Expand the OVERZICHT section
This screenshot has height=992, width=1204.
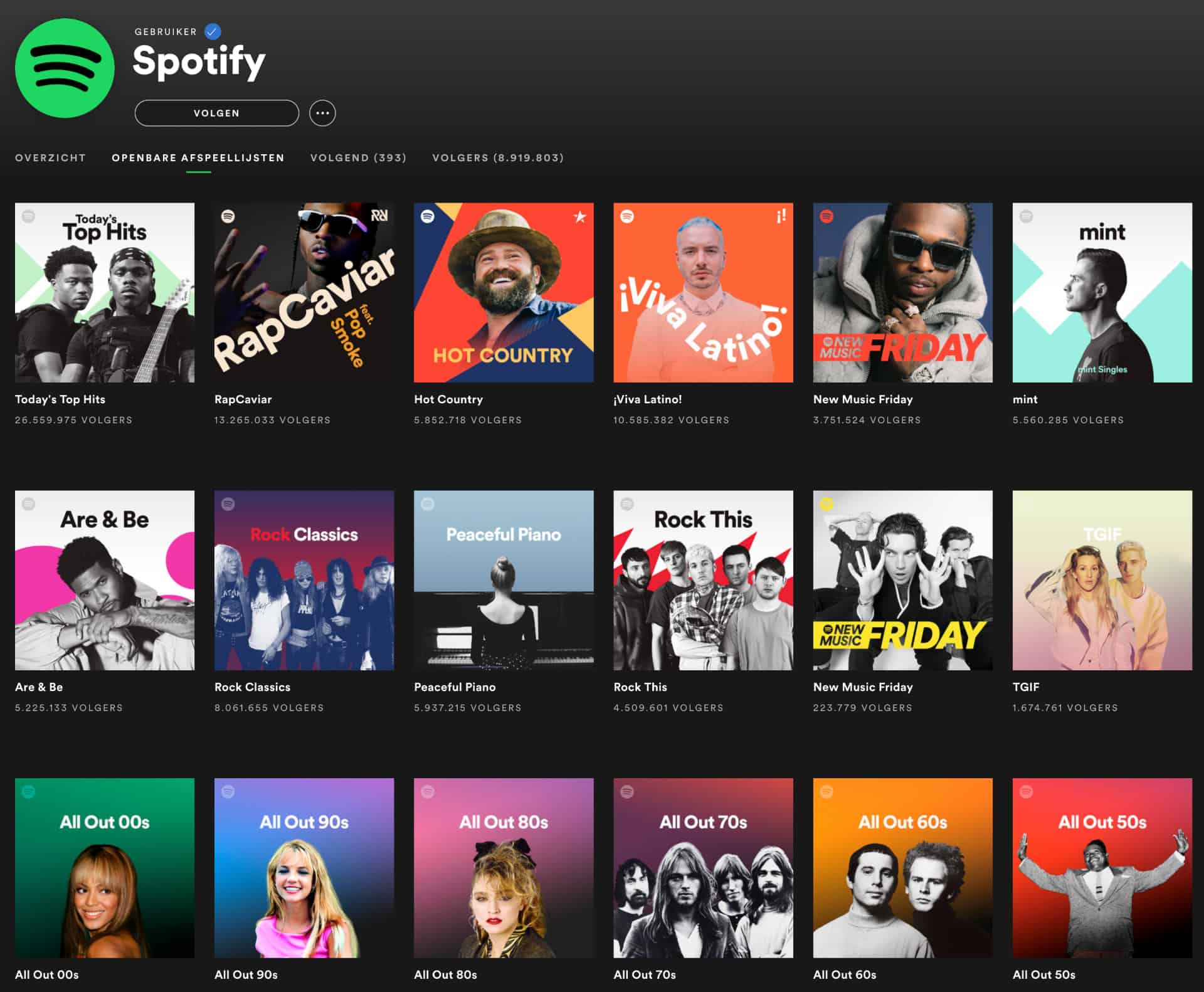coord(50,158)
